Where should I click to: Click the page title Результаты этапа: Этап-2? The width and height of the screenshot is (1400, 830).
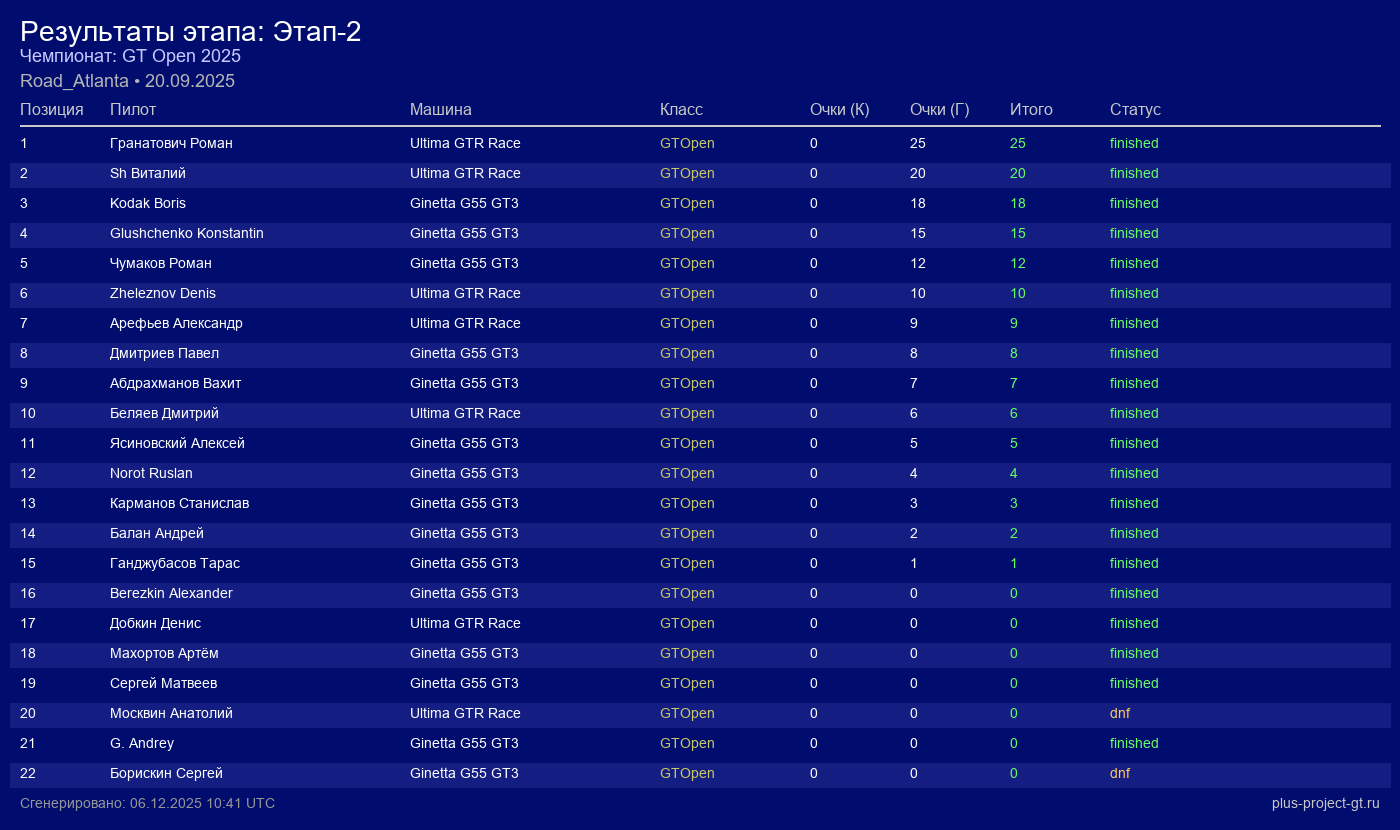click(190, 32)
